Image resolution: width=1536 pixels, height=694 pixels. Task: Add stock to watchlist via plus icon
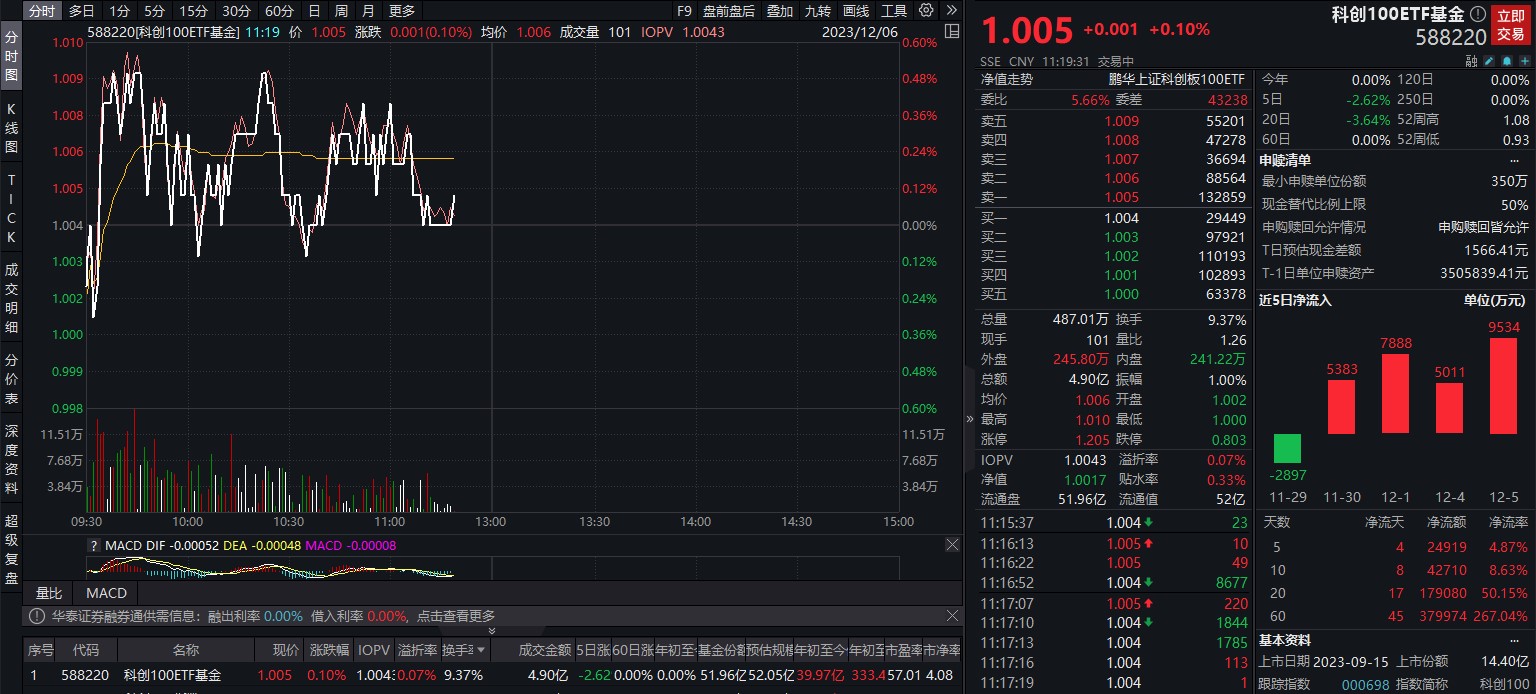(x=1524, y=60)
